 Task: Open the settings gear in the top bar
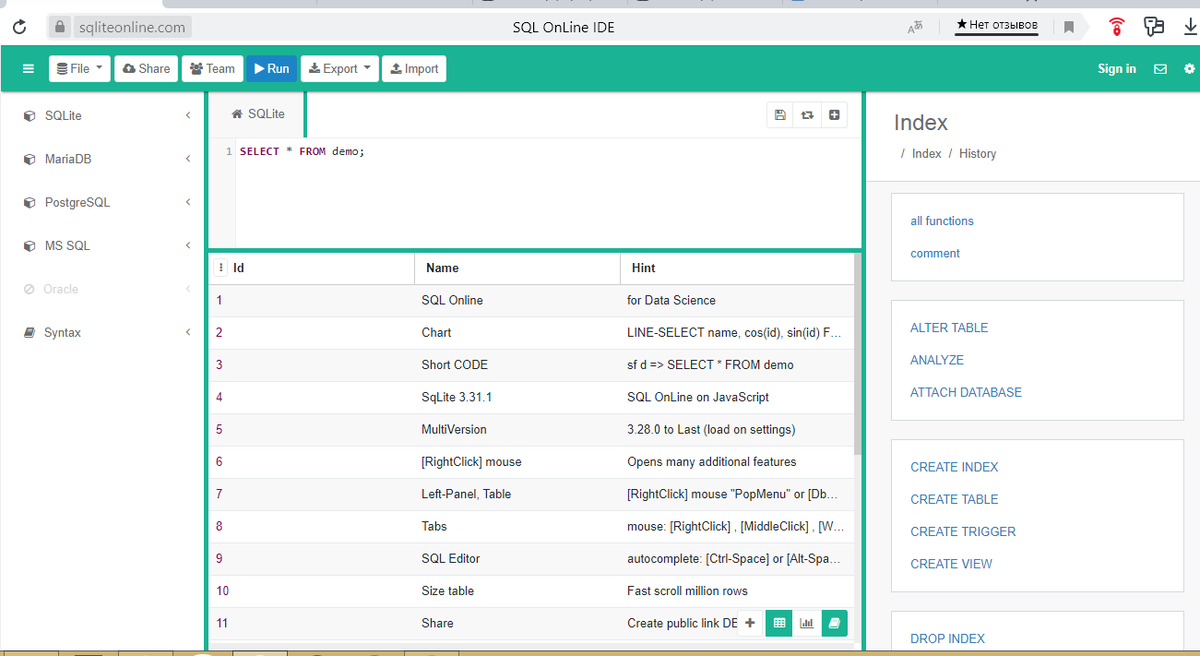[1188, 68]
